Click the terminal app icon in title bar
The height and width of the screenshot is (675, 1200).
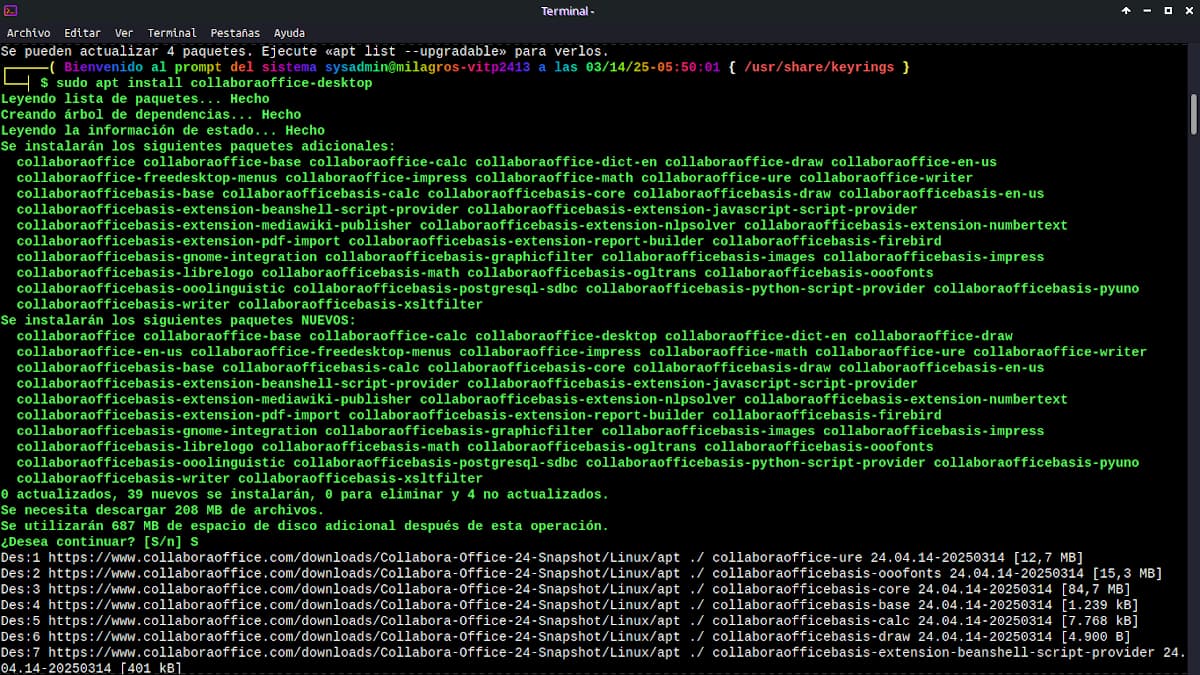[x=11, y=11]
